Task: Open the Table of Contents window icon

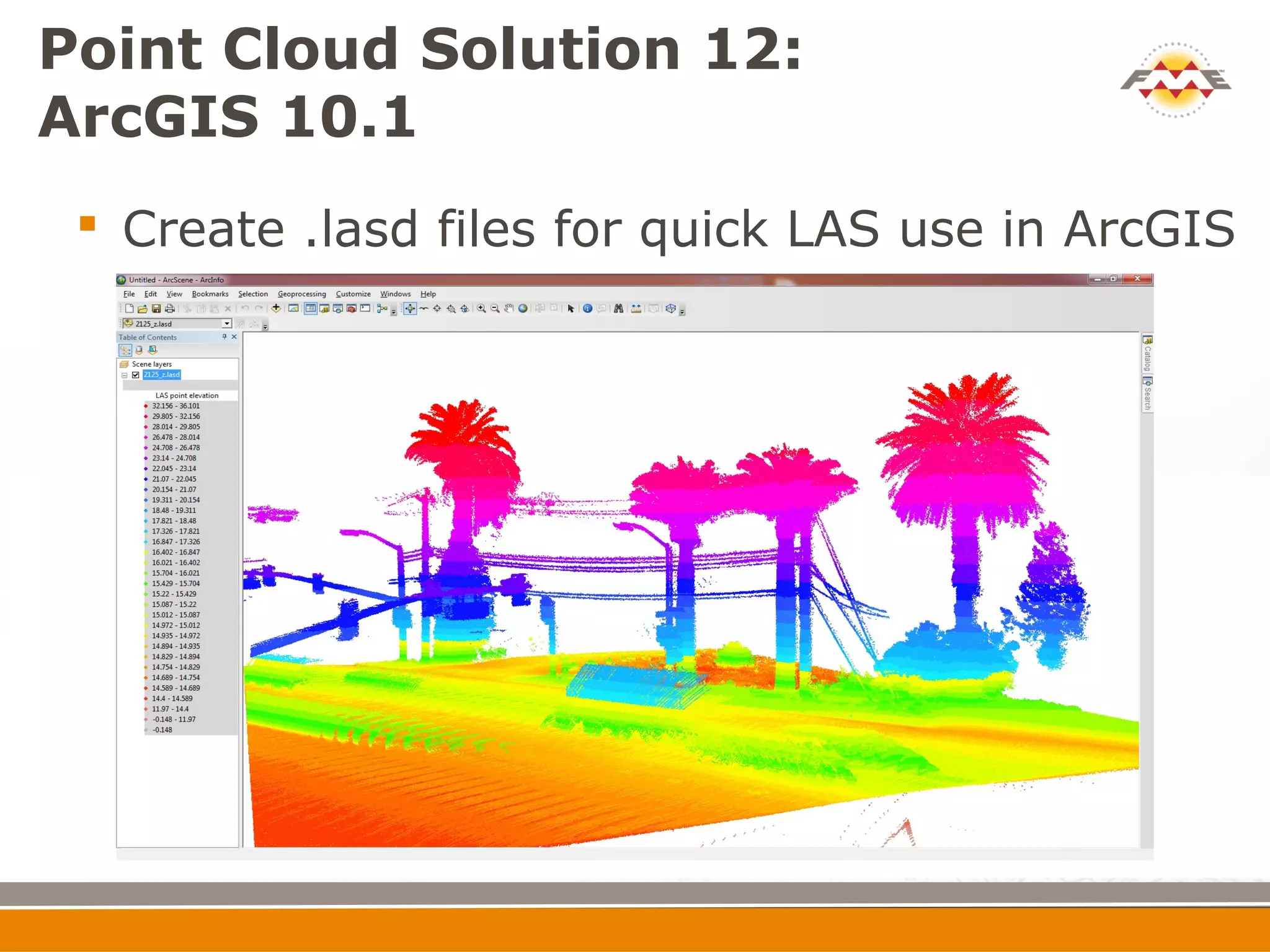Action: point(311,308)
